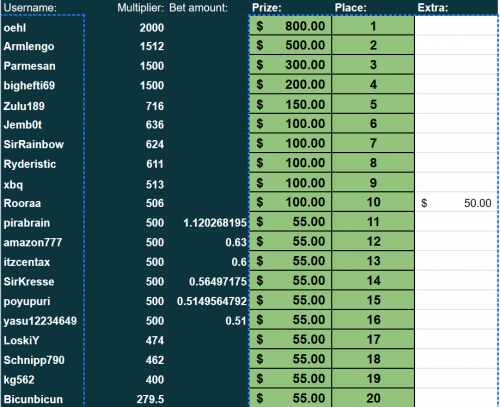Select the 'LoskiY' username cell
500x407 pixels.
pyautogui.click(x=42, y=340)
